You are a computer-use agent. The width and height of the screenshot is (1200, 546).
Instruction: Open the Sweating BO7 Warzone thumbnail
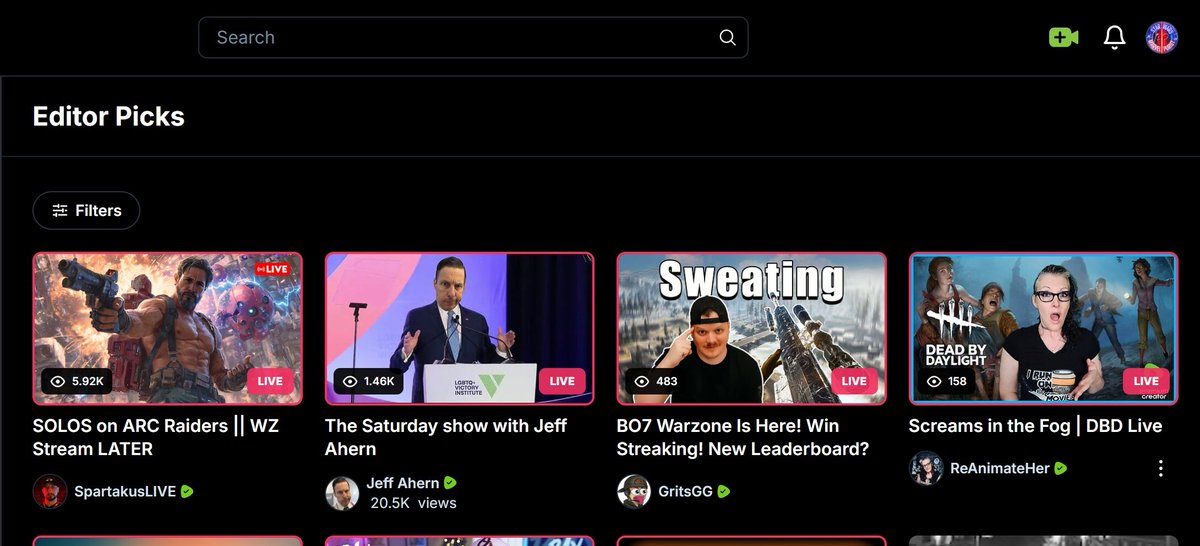[752, 328]
